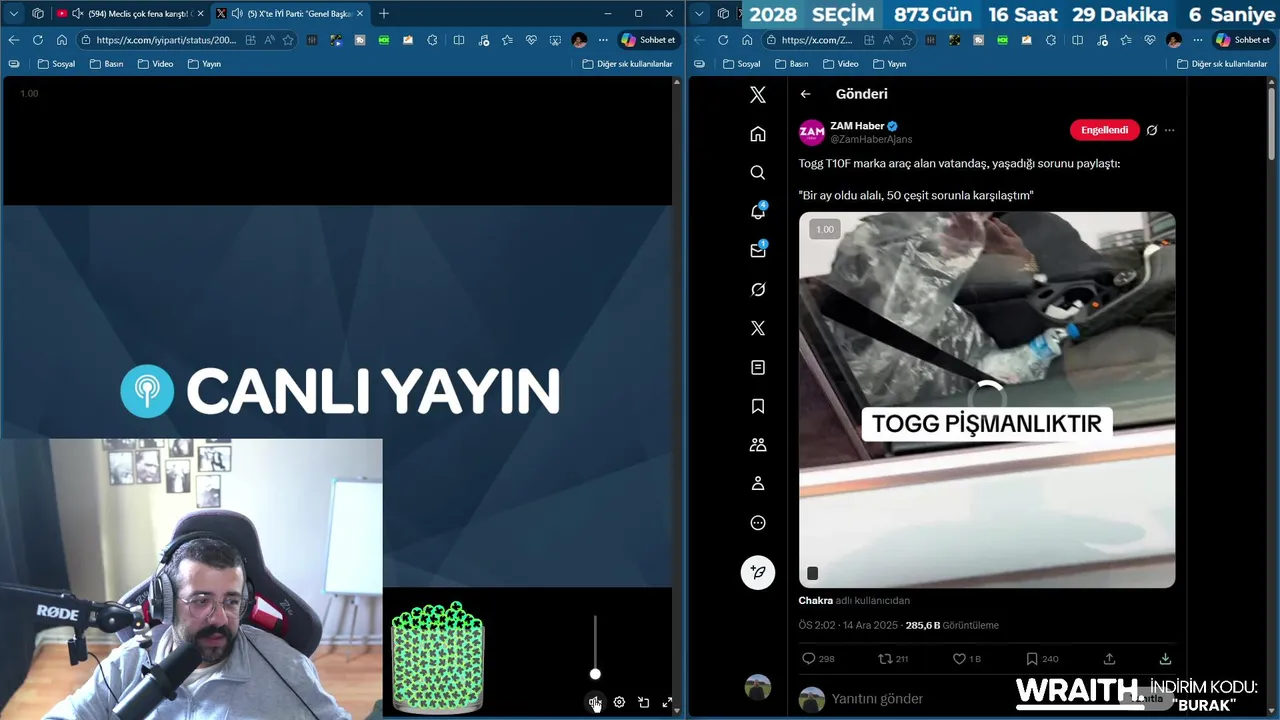This screenshot has width=1280, height=720.
Task: Open Video bookmarks folder in left window
Action: 155,64
